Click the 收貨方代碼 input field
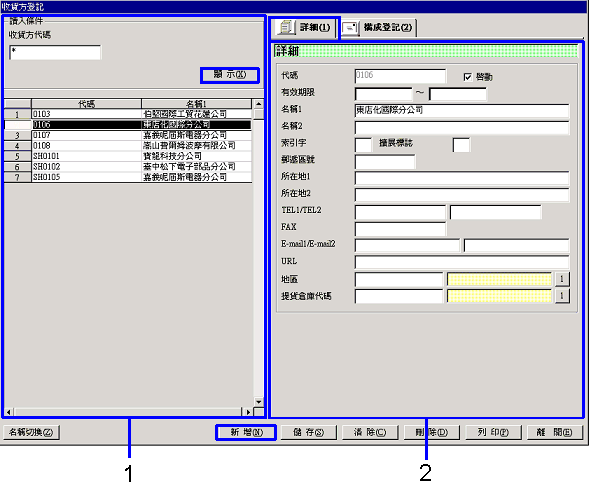Image resolution: width=591 pixels, height=489 pixels. coord(55,52)
